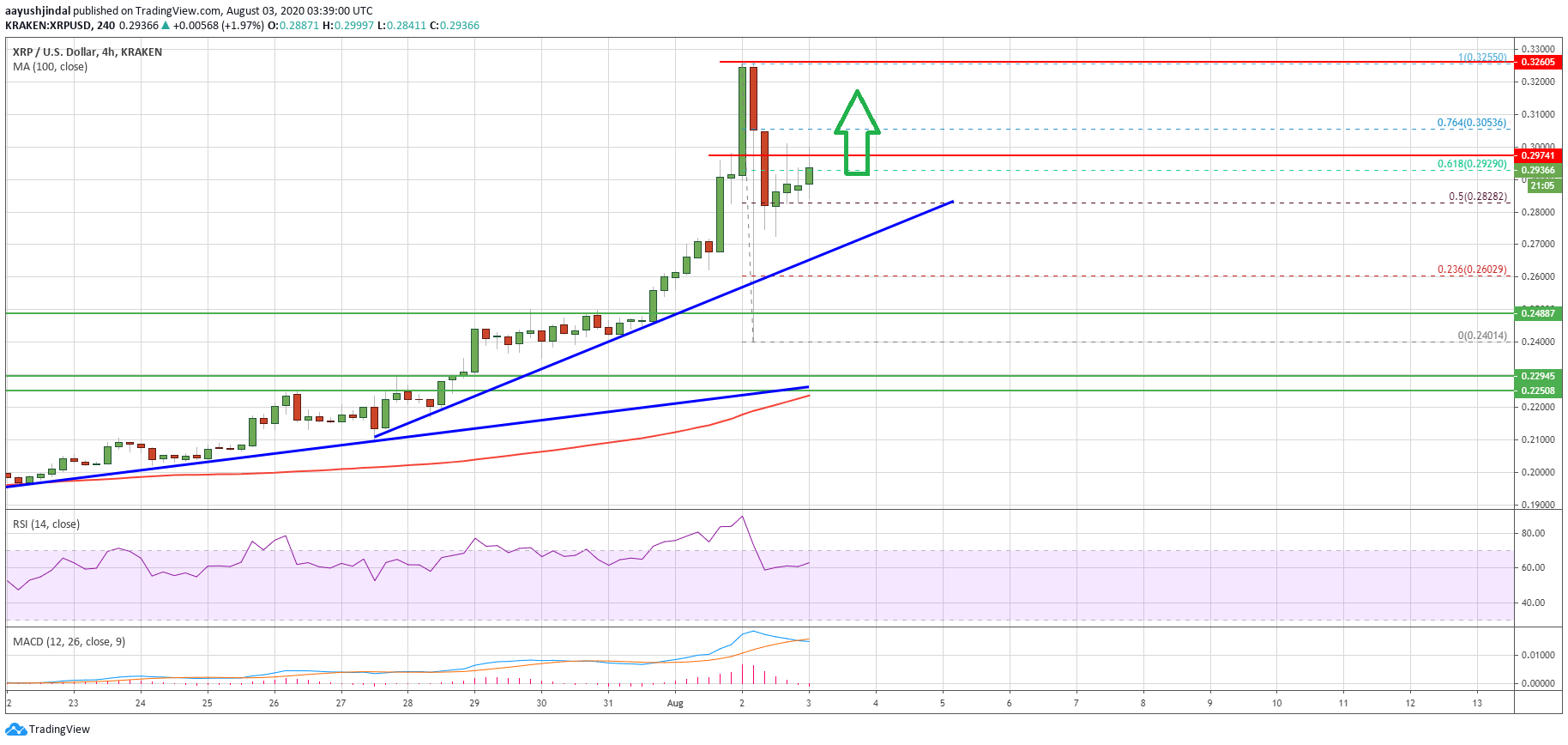Click the 0.22508 green price tag
The height and width of the screenshot is (745, 1568).
pyautogui.click(x=1538, y=391)
